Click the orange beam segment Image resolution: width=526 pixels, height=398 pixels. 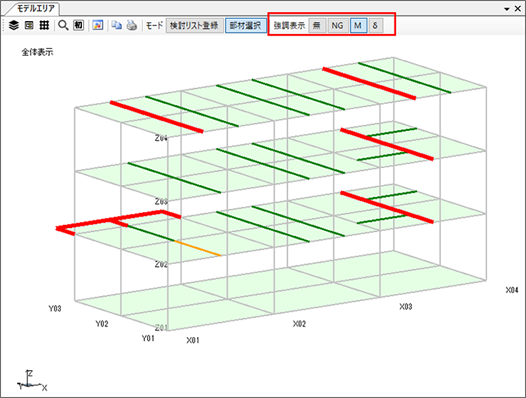click(x=198, y=248)
